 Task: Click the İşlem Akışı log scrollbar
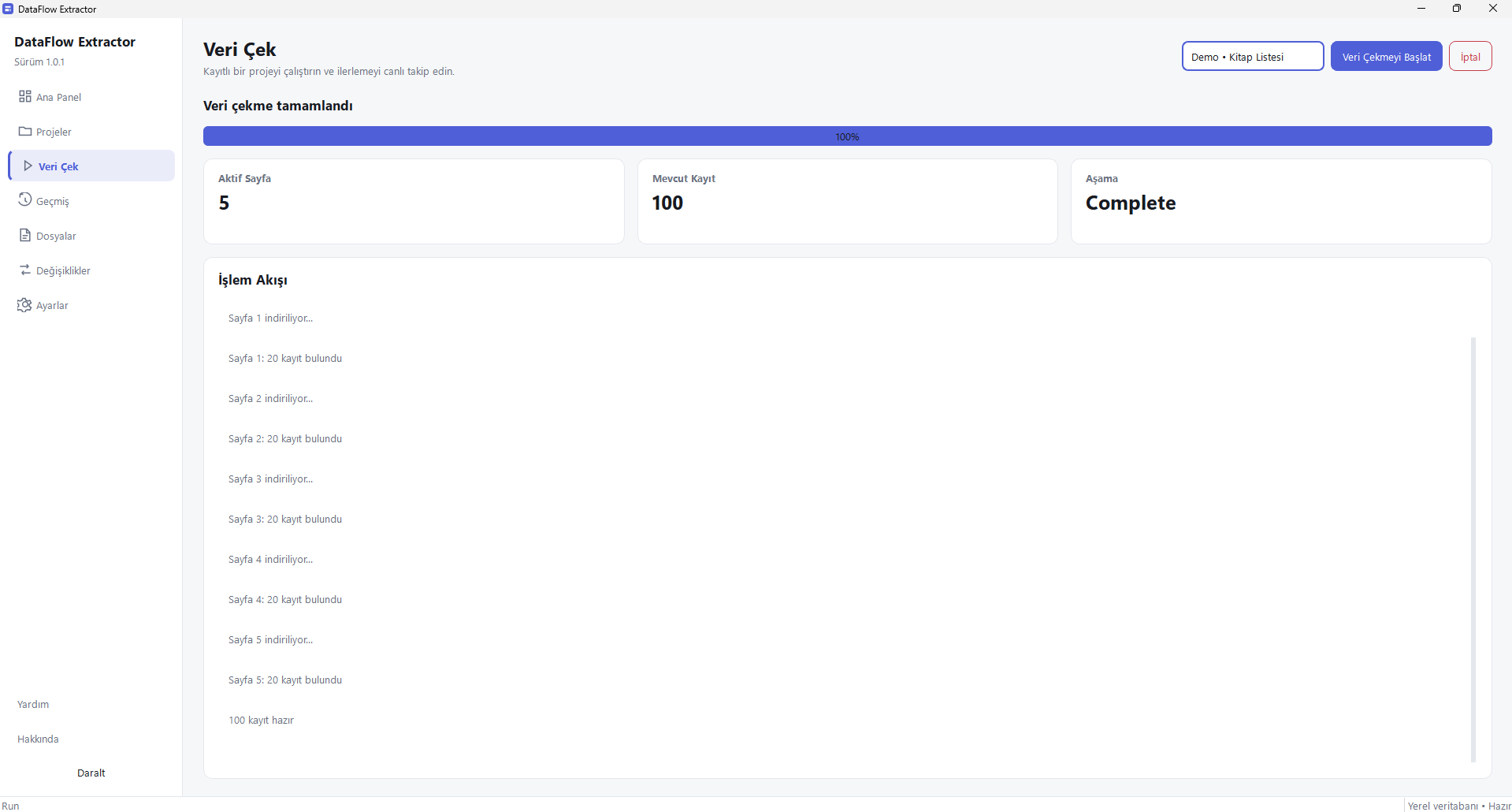(x=1473, y=549)
